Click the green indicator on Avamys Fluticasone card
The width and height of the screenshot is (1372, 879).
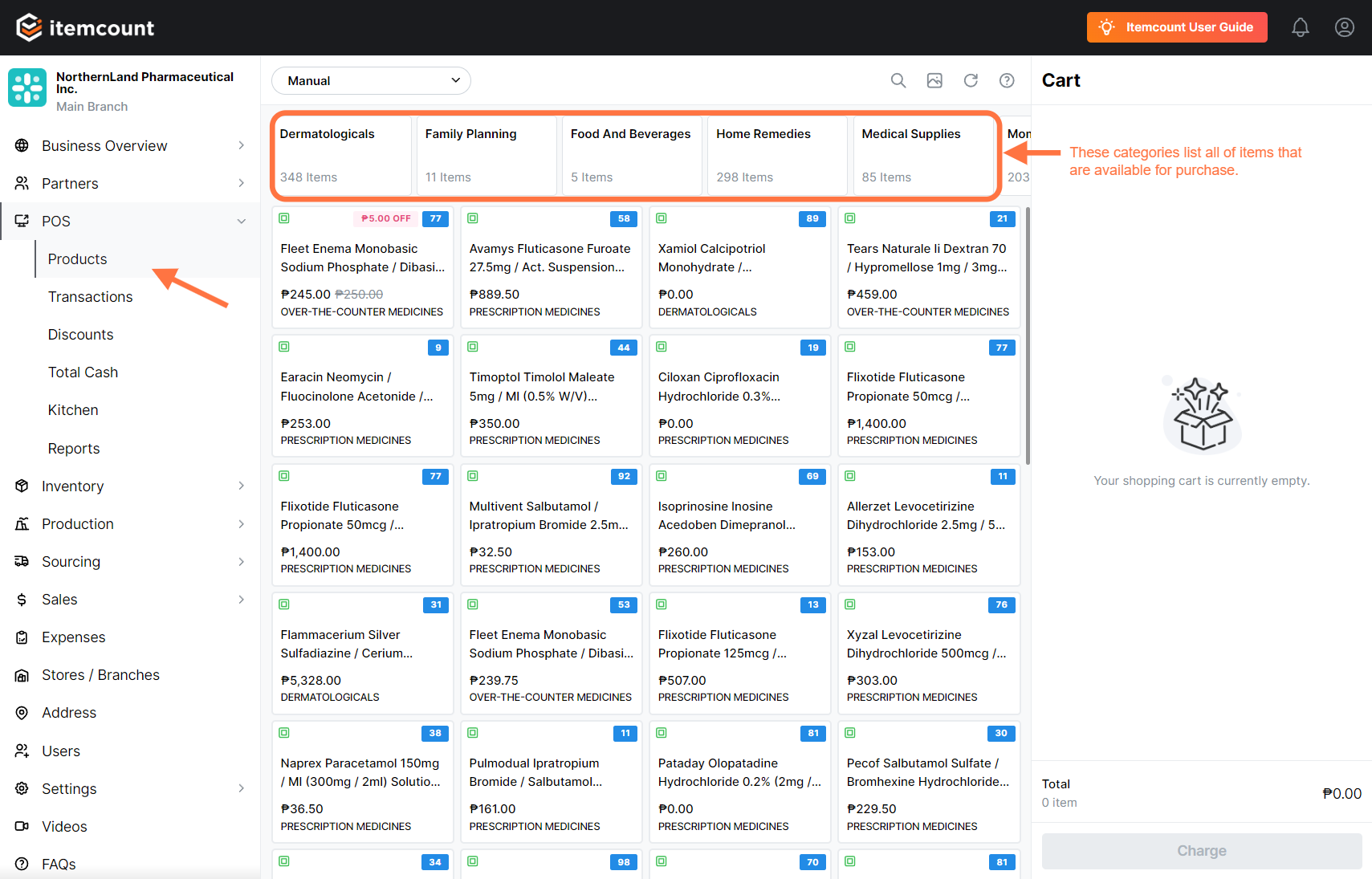pyautogui.click(x=473, y=218)
